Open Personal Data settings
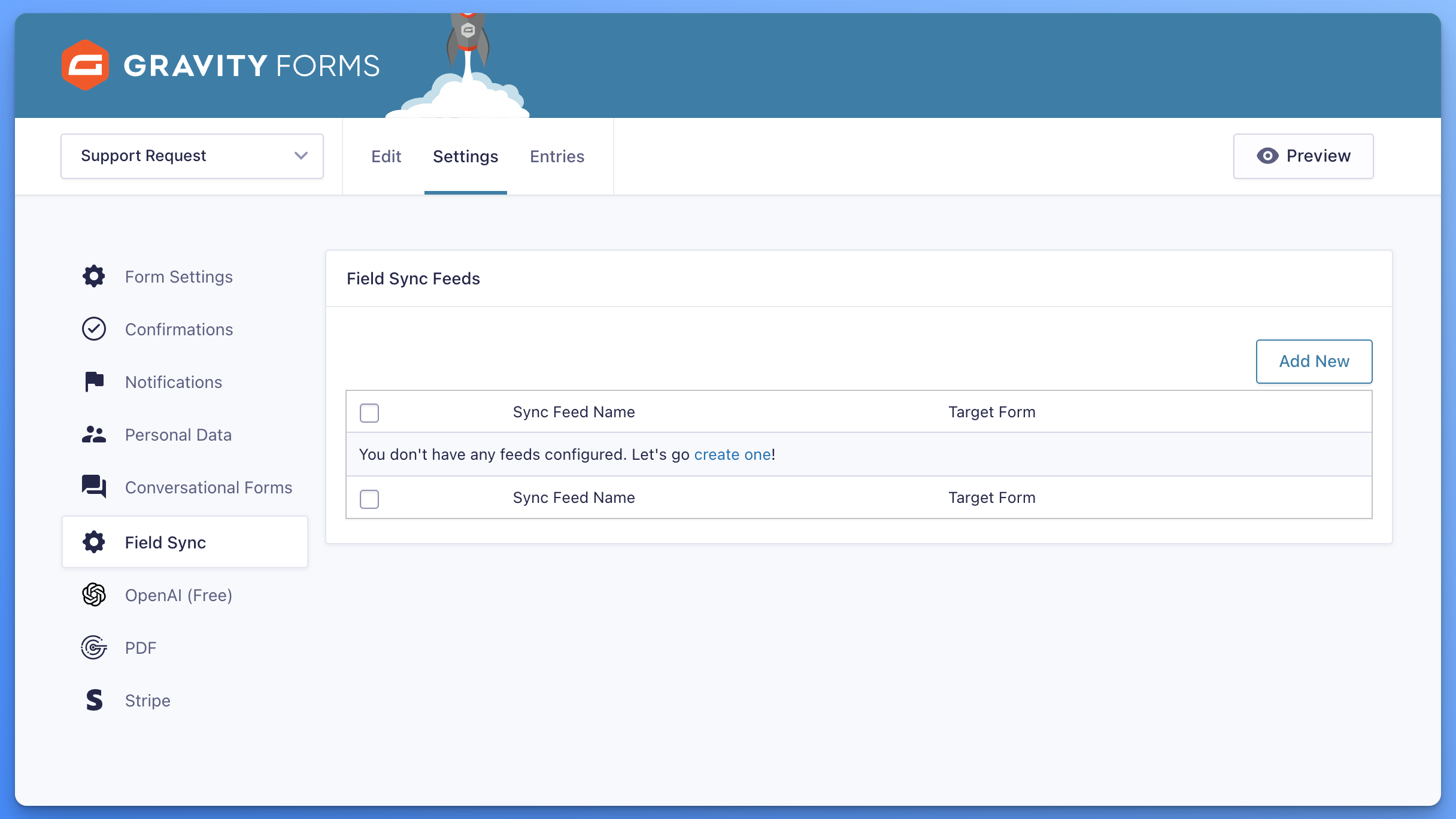The width and height of the screenshot is (1456, 819). [185, 435]
